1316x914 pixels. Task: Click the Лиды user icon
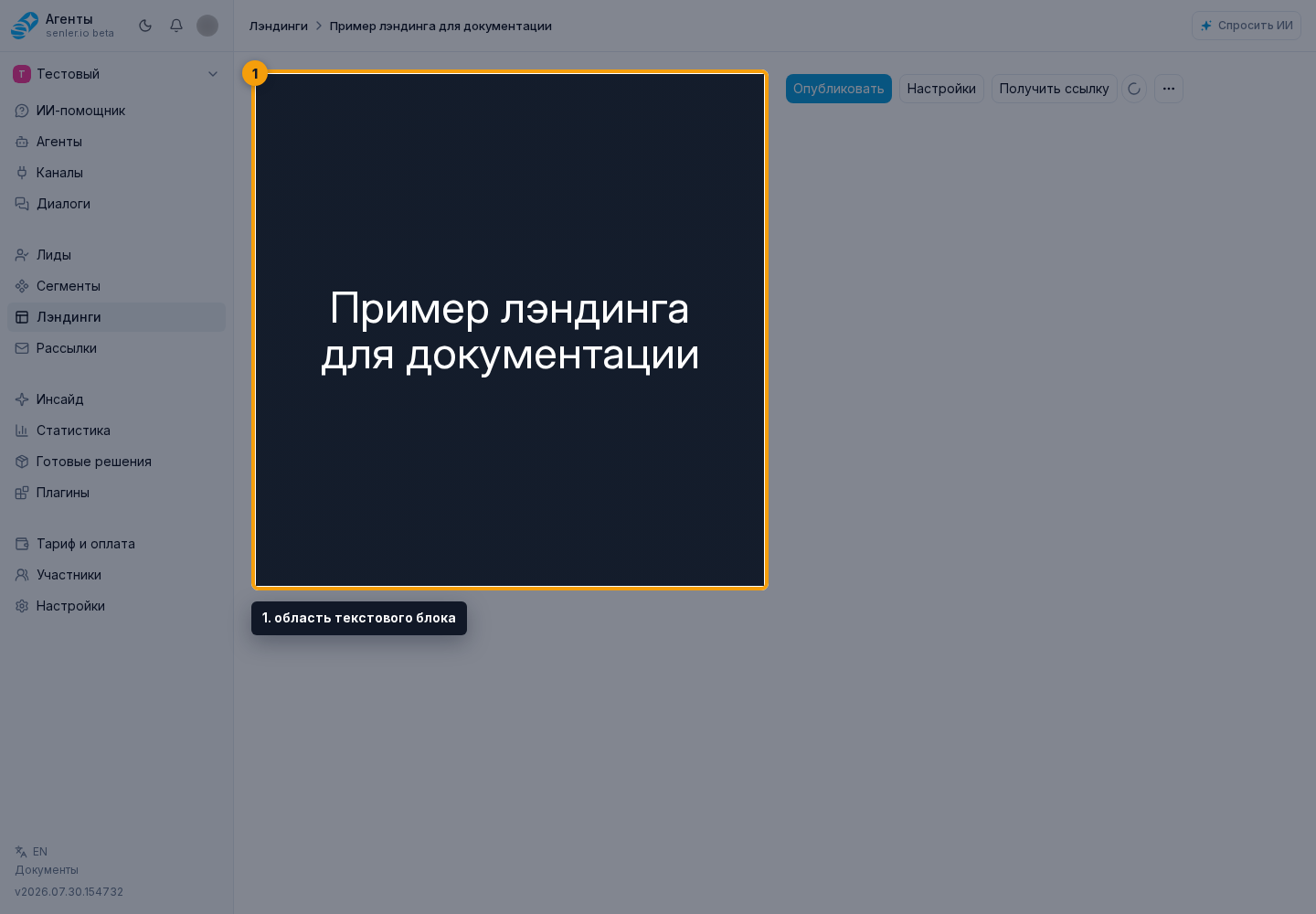(x=22, y=255)
